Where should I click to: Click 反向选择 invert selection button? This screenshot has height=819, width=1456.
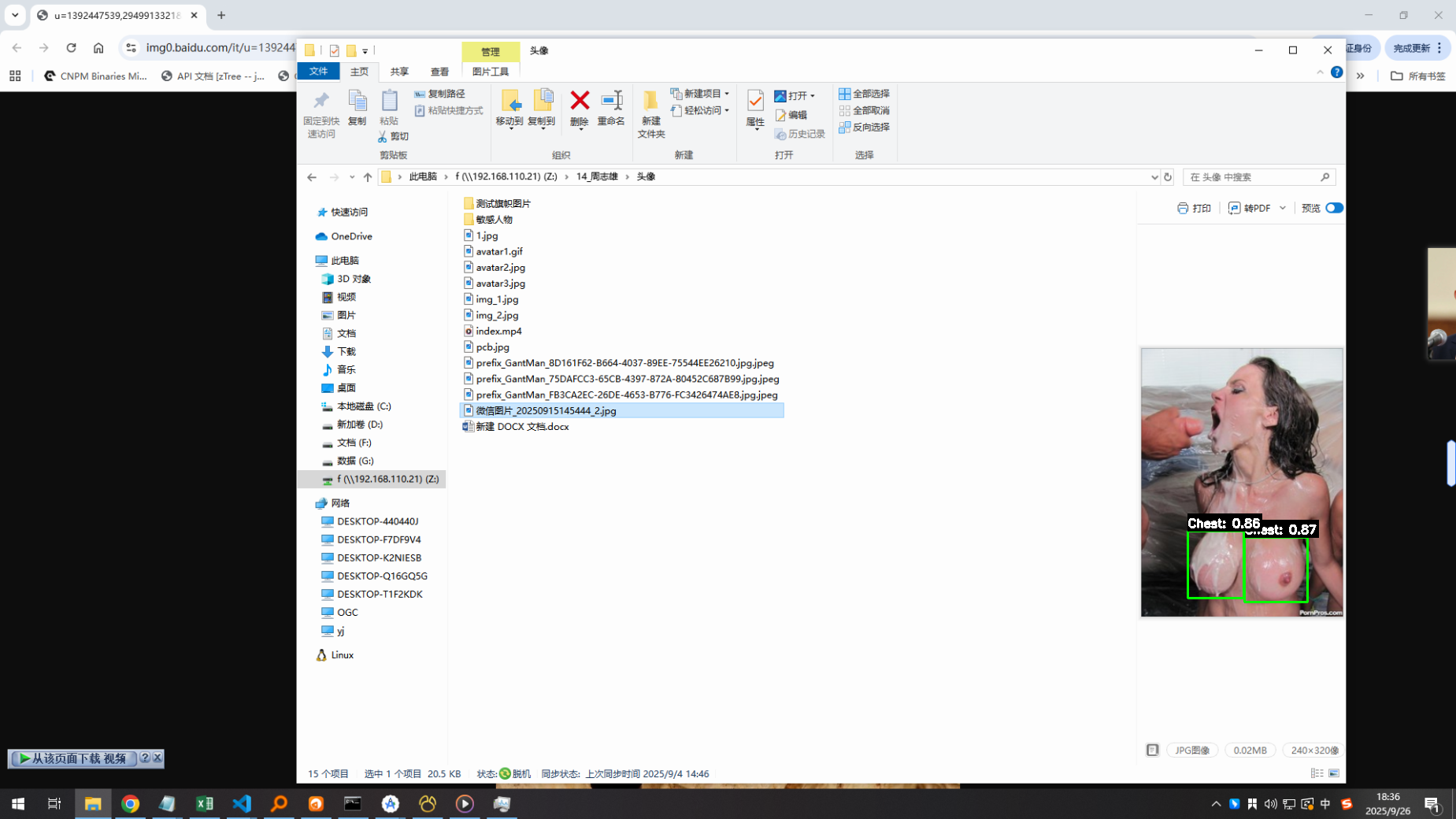point(865,127)
